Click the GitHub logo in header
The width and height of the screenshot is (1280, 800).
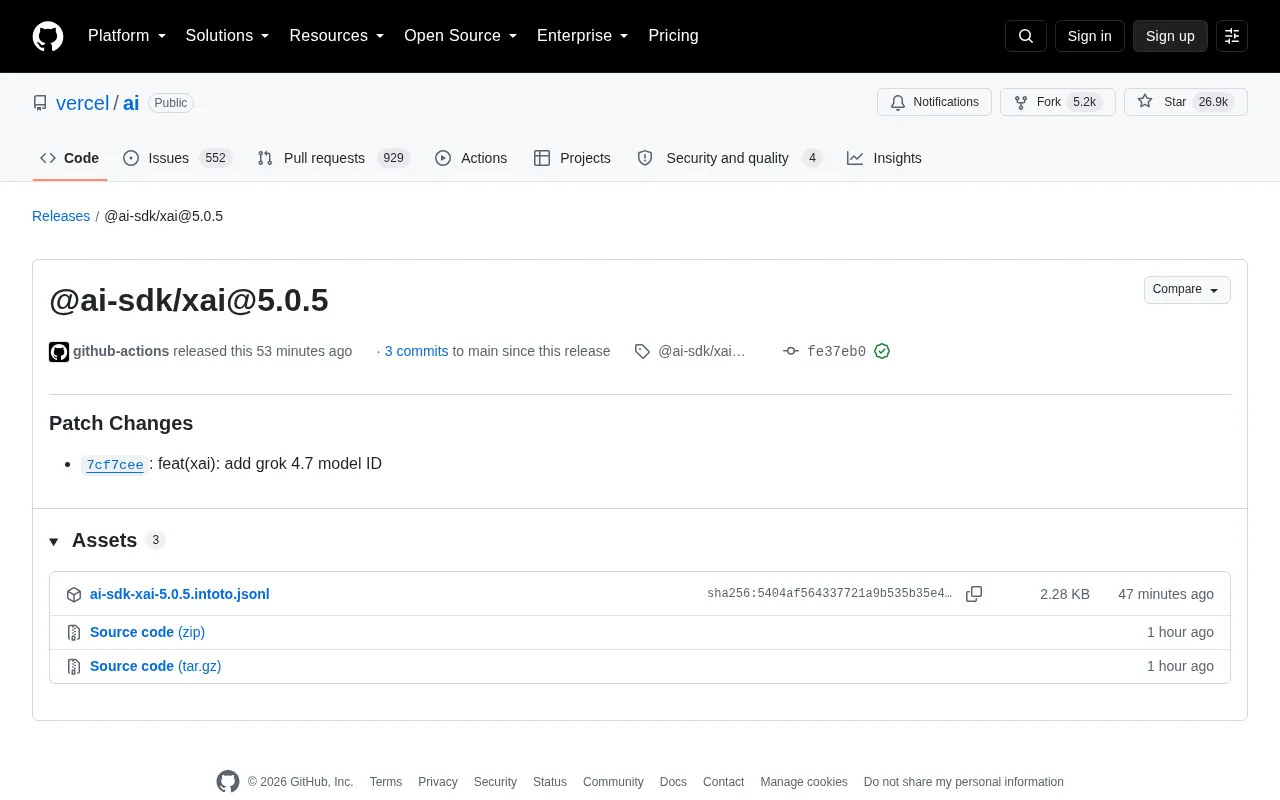tap(48, 36)
